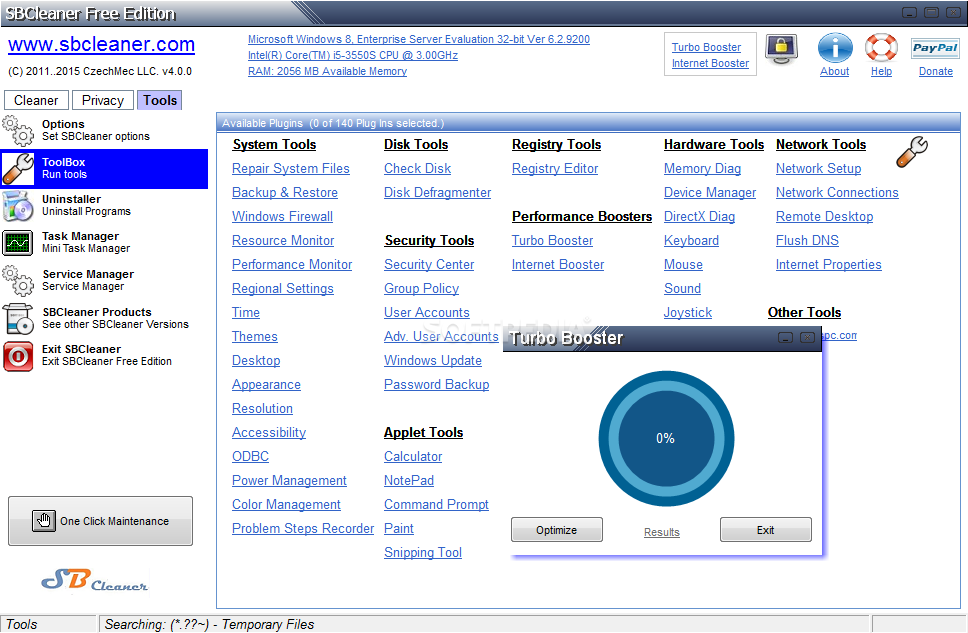The width and height of the screenshot is (968, 633).
Task: Click the Donate link
Action: click(x=935, y=71)
